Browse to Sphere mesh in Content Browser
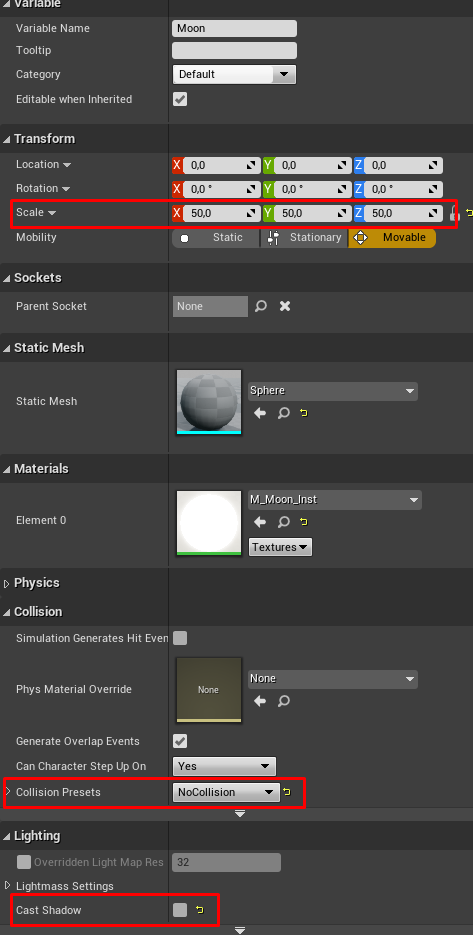Viewport: 473px width, 935px height. tap(284, 413)
